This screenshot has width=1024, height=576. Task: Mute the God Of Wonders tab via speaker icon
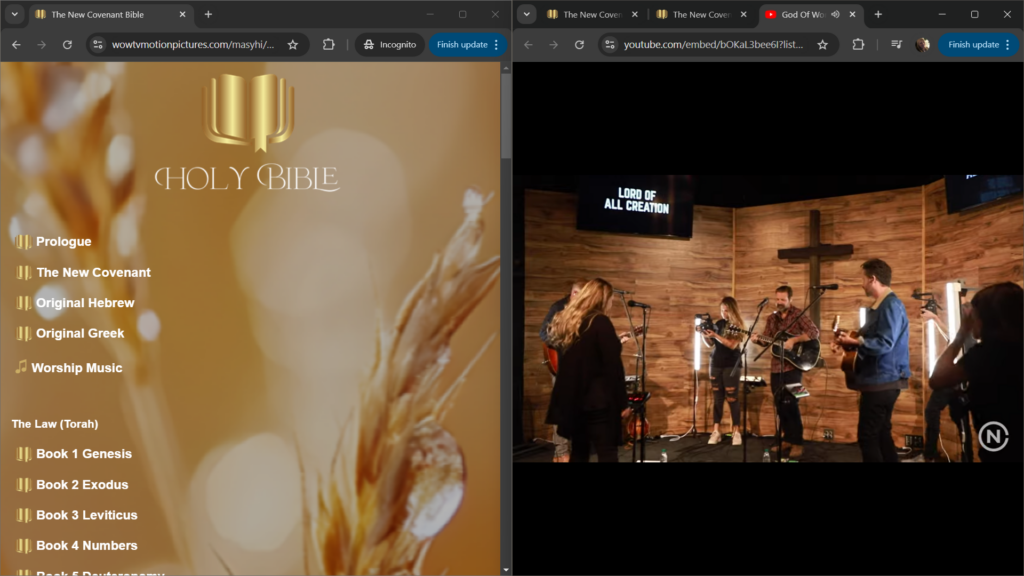[835, 15]
